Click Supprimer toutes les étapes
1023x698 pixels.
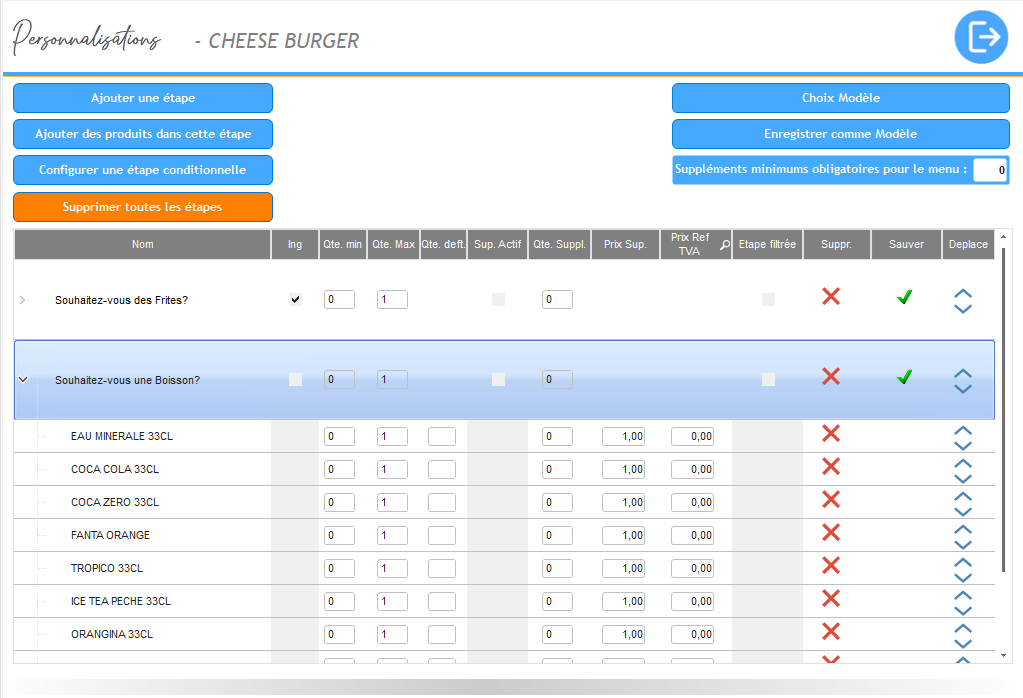tap(142, 207)
